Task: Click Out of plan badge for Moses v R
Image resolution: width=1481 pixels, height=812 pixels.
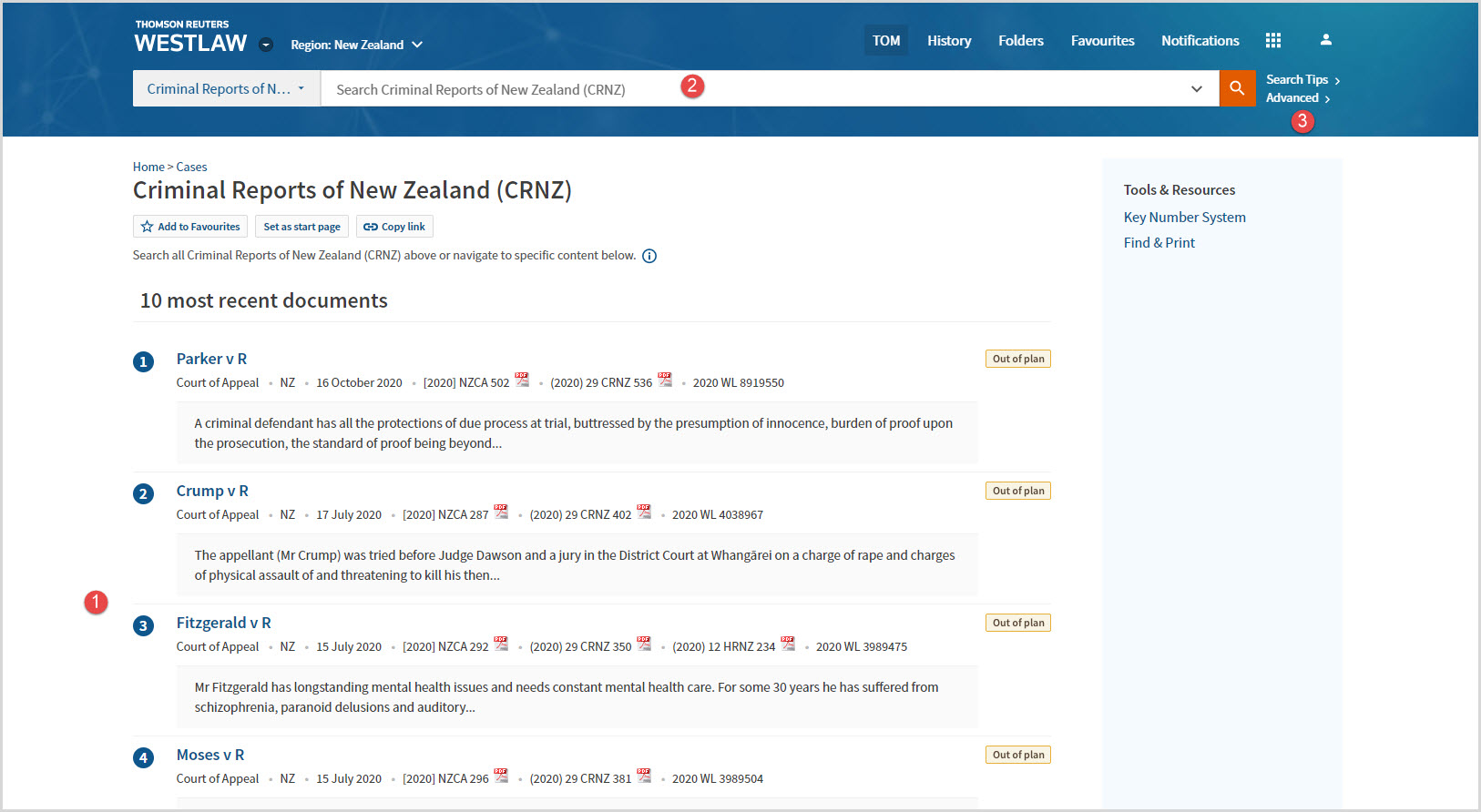Action: (x=1018, y=755)
